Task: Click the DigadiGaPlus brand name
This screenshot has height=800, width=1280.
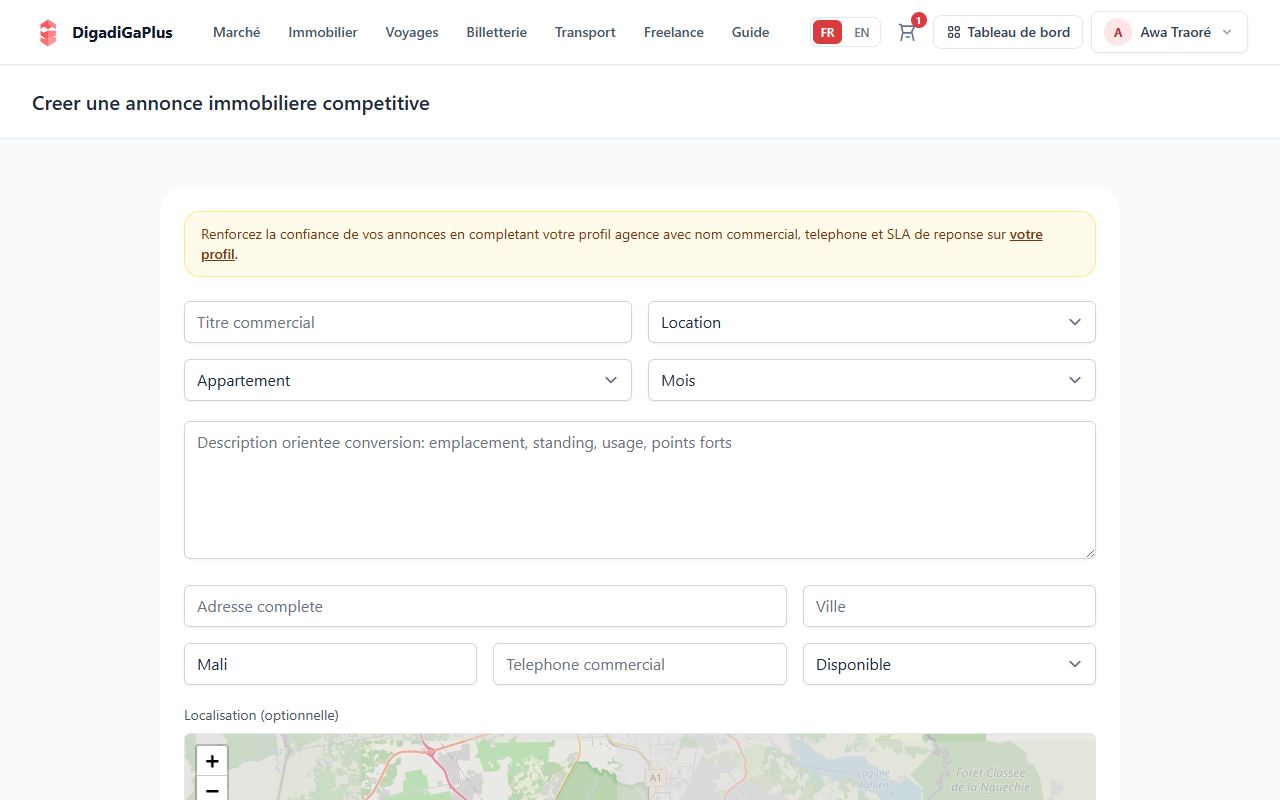Action: (x=122, y=32)
